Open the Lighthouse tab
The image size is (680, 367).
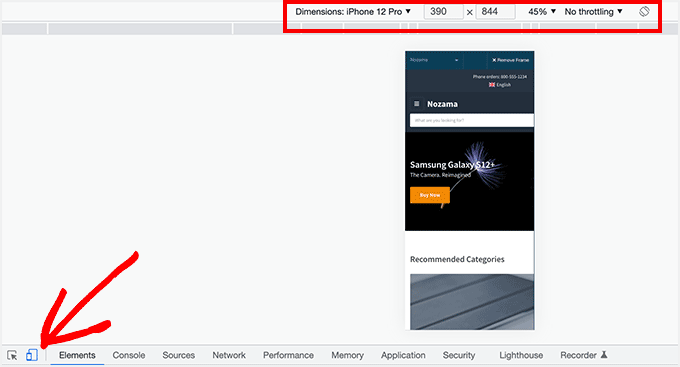[x=521, y=355]
